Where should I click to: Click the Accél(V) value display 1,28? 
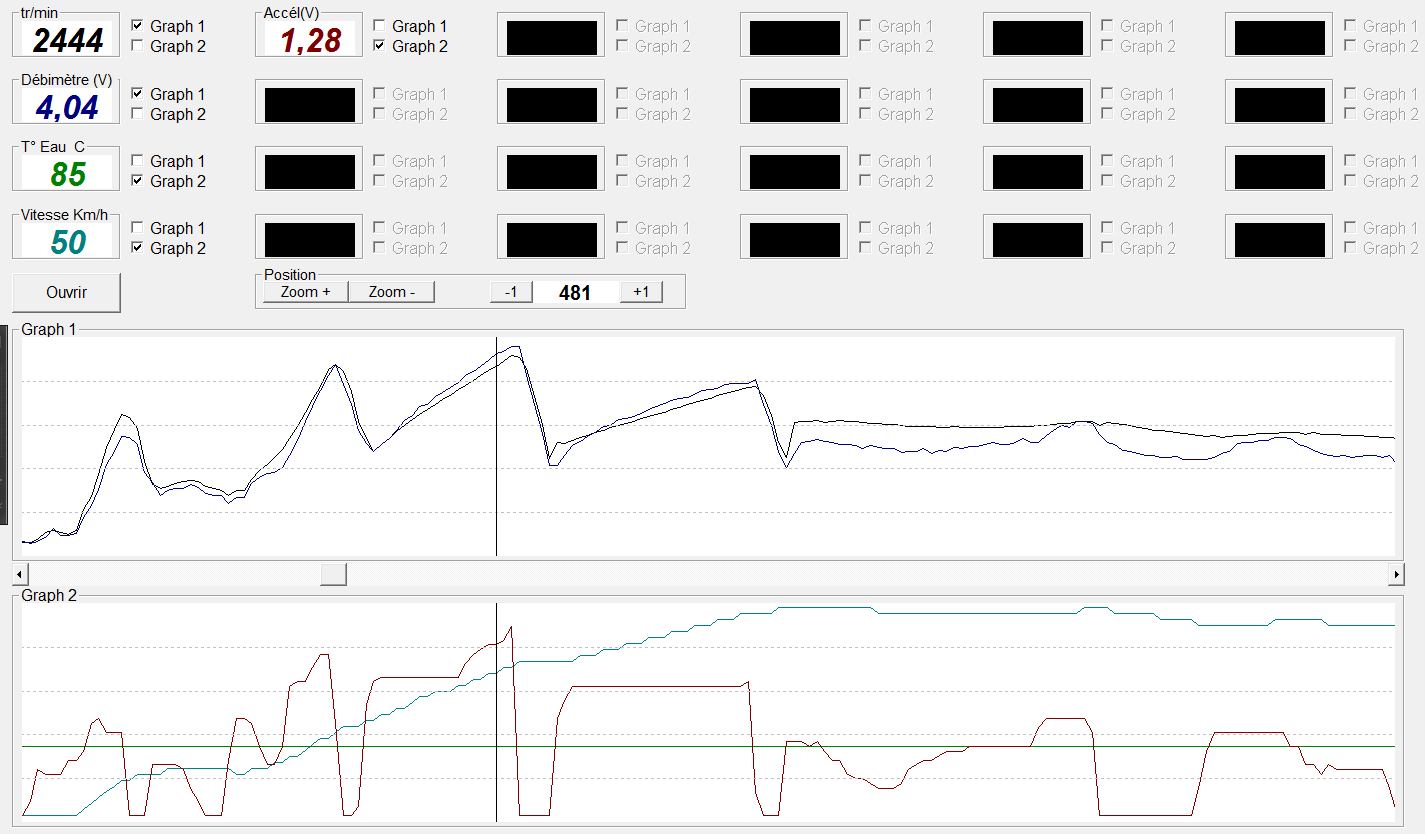pyautogui.click(x=311, y=39)
